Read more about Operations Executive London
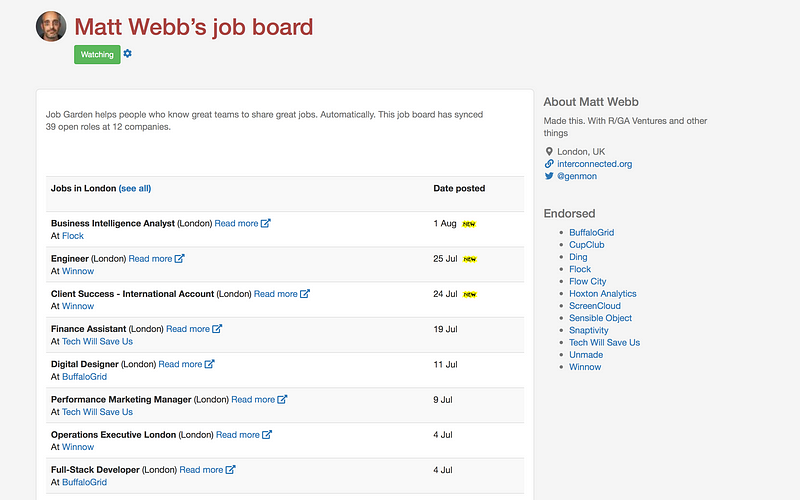This screenshot has height=500, width=800. pos(238,435)
